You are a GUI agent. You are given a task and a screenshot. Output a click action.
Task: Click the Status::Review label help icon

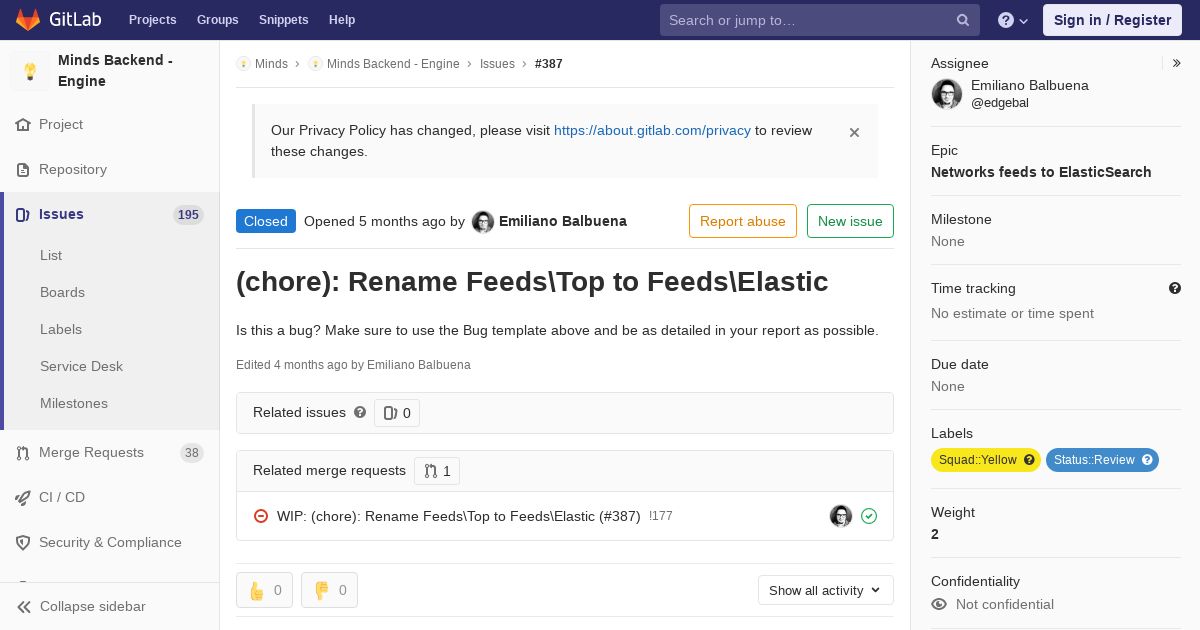pos(1147,460)
